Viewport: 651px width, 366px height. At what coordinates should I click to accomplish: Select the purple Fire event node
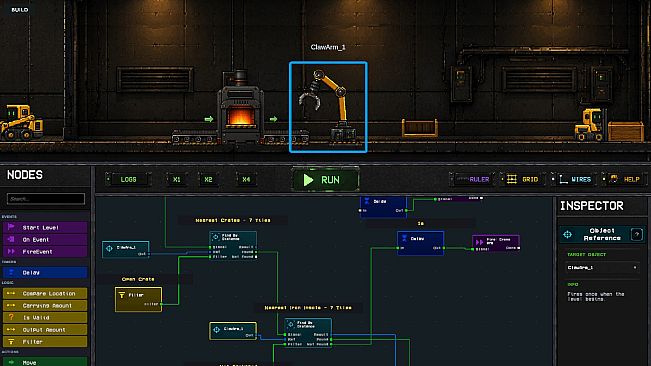click(x=496, y=244)
